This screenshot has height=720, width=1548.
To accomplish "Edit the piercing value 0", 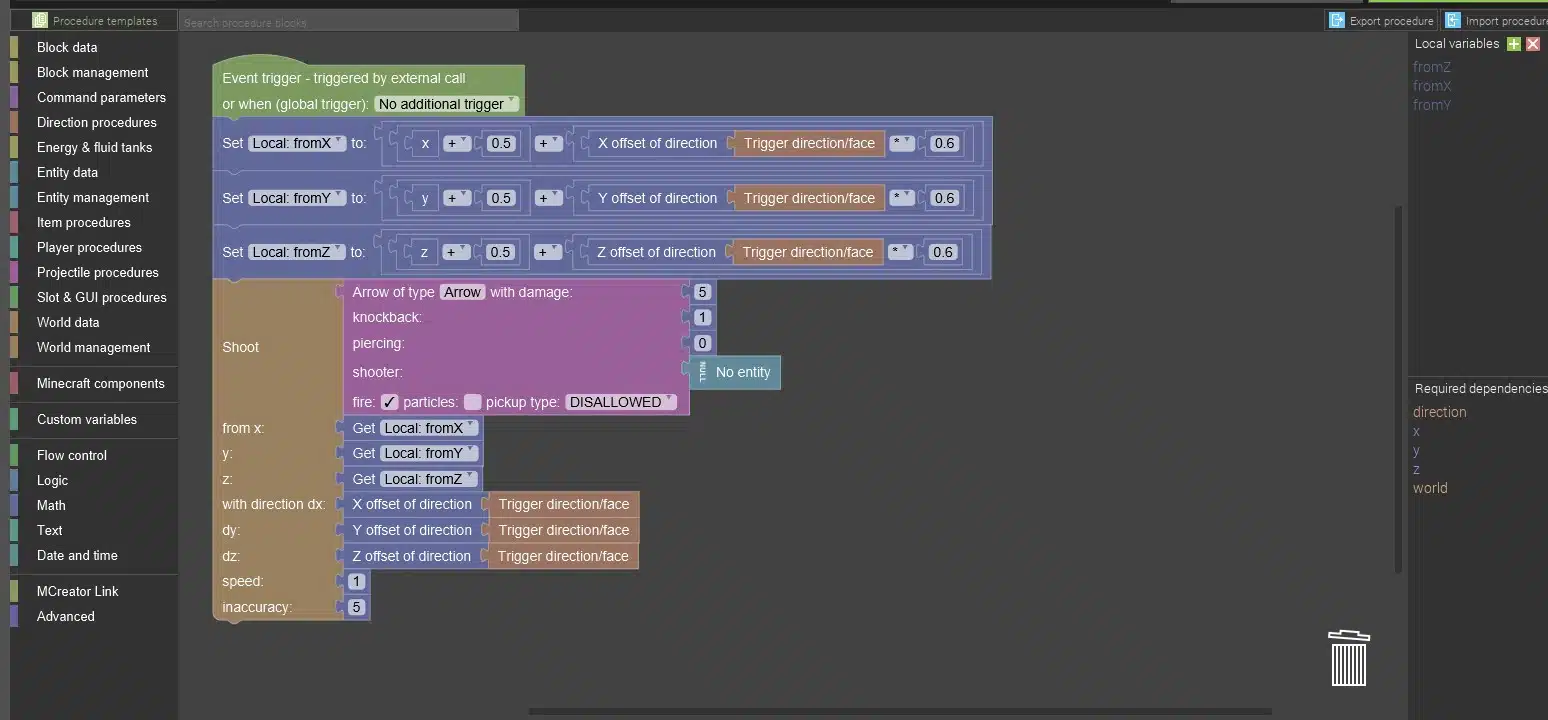I will (702, 343).
